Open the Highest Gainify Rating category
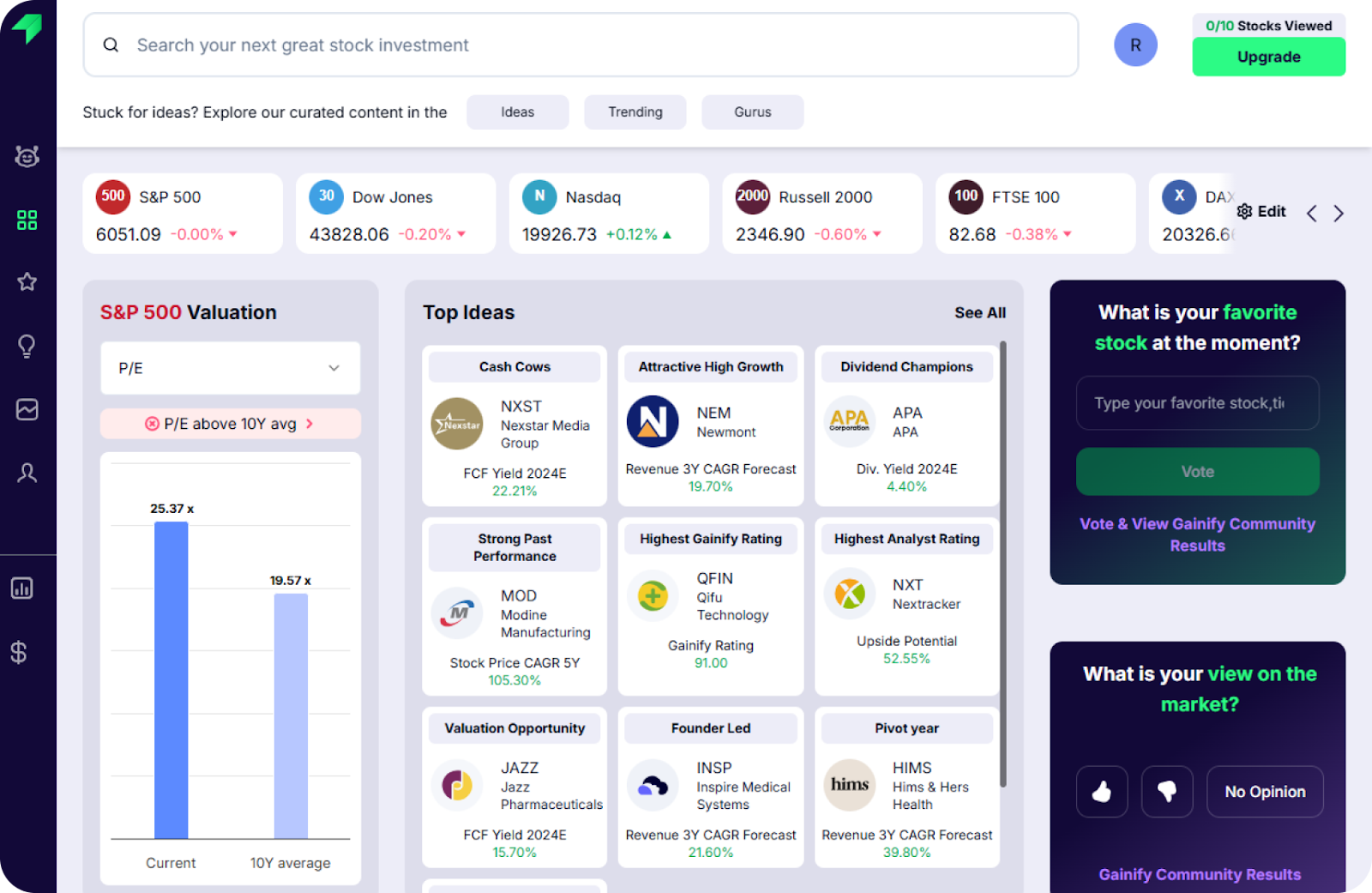 point(711,539)
